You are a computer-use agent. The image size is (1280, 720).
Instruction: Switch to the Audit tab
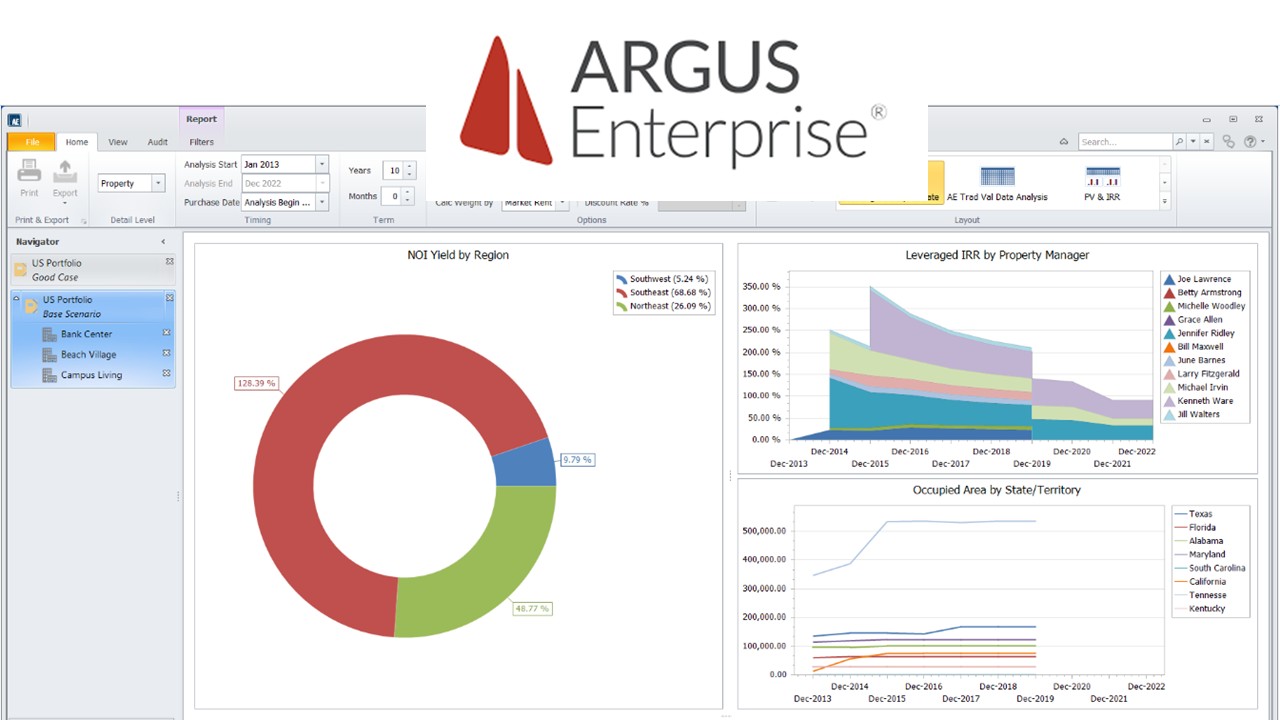point(158,142)
